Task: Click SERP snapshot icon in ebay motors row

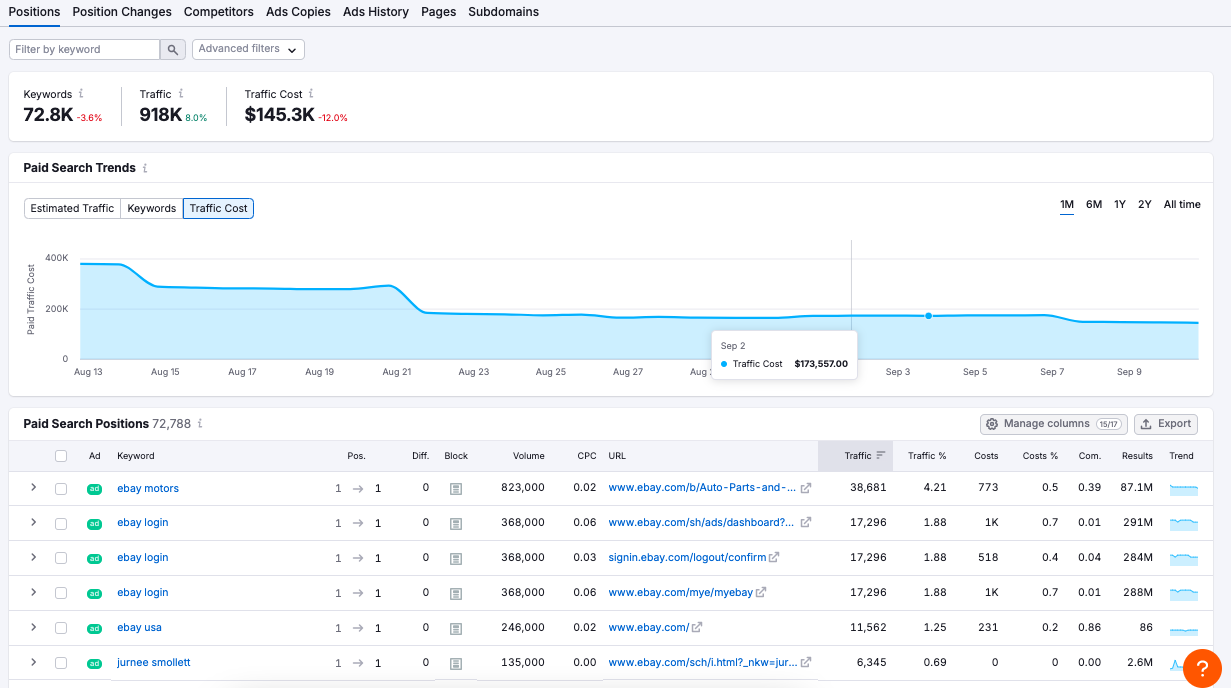Action: tap(455, 487)
